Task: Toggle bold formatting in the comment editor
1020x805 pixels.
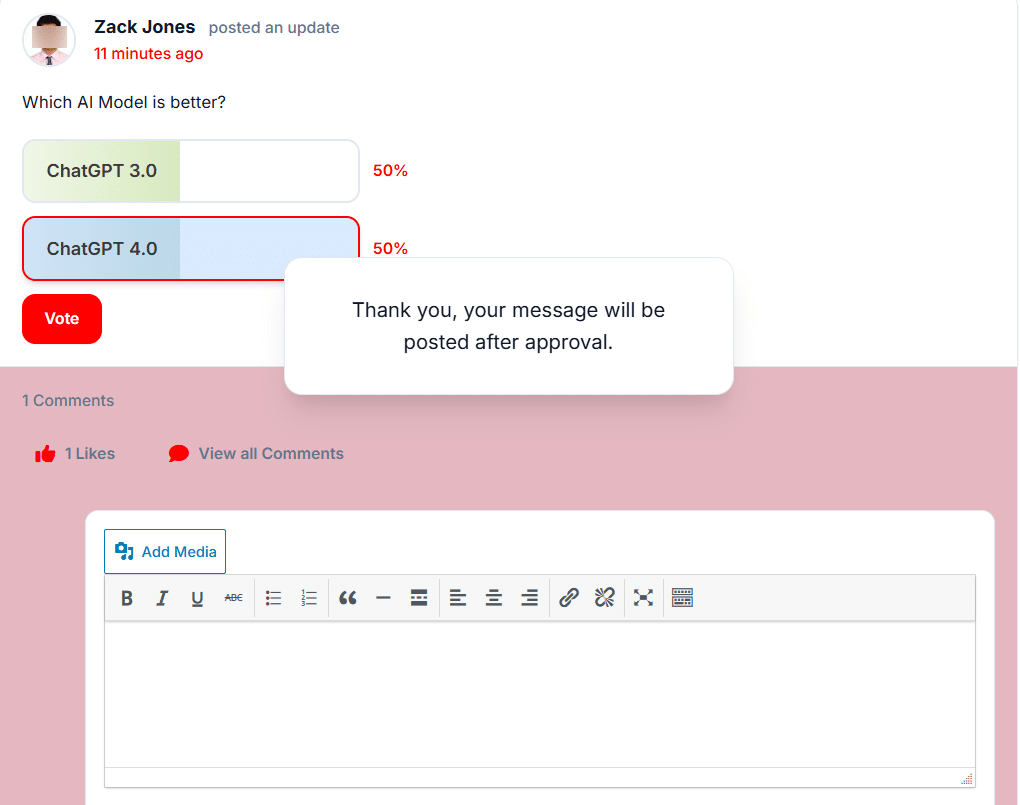Action: pyautogui.click(x=127, y=597)
